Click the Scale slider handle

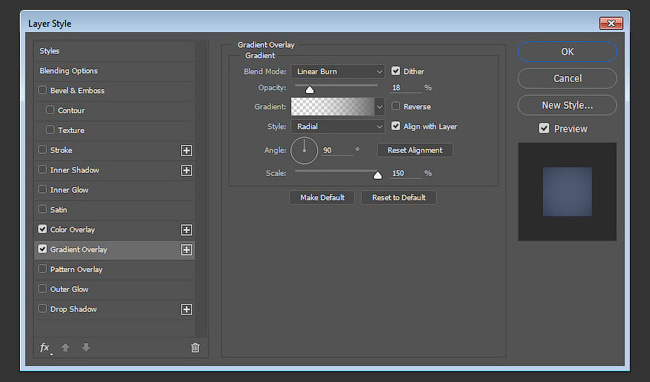[377, 175]
